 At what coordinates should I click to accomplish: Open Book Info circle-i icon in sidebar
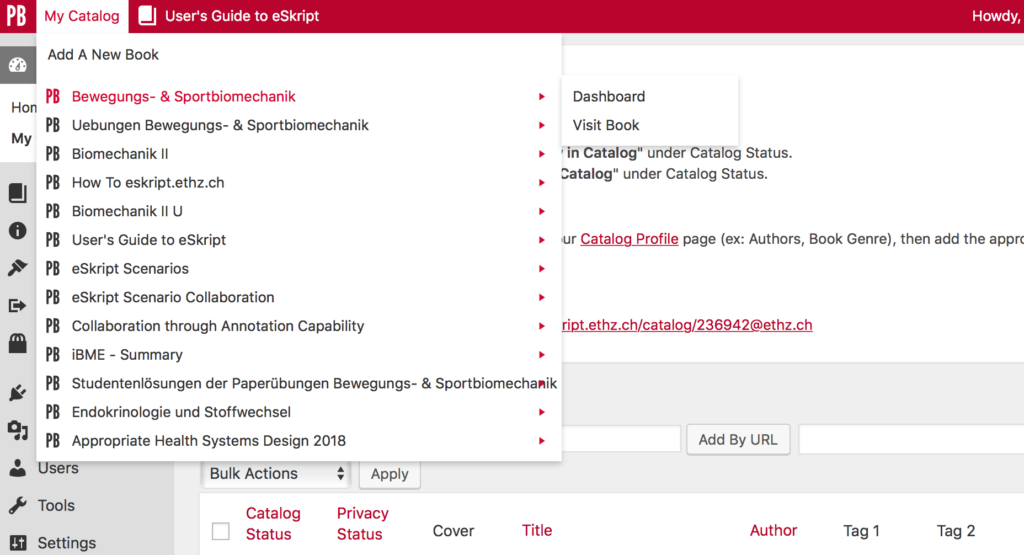pos(18,230)
